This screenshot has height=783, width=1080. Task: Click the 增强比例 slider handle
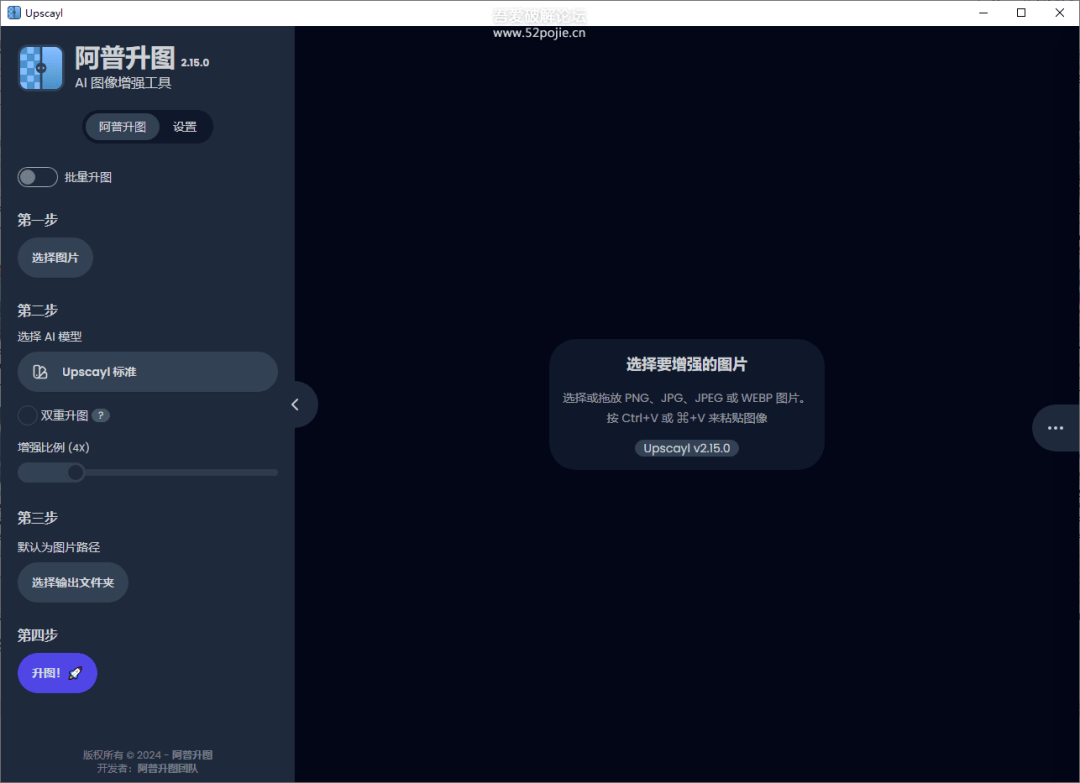(x=76, y=472)
